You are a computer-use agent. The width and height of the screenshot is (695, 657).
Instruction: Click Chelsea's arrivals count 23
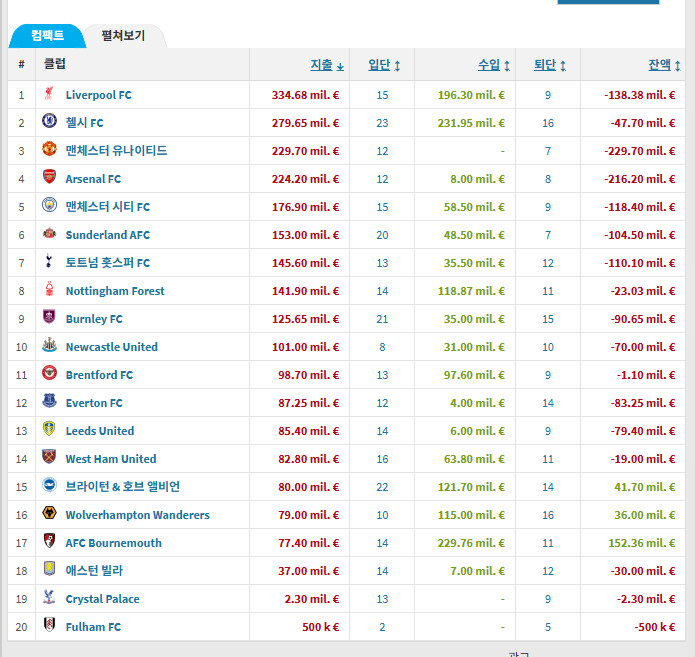pyautogui.click(x=382, y=123)
